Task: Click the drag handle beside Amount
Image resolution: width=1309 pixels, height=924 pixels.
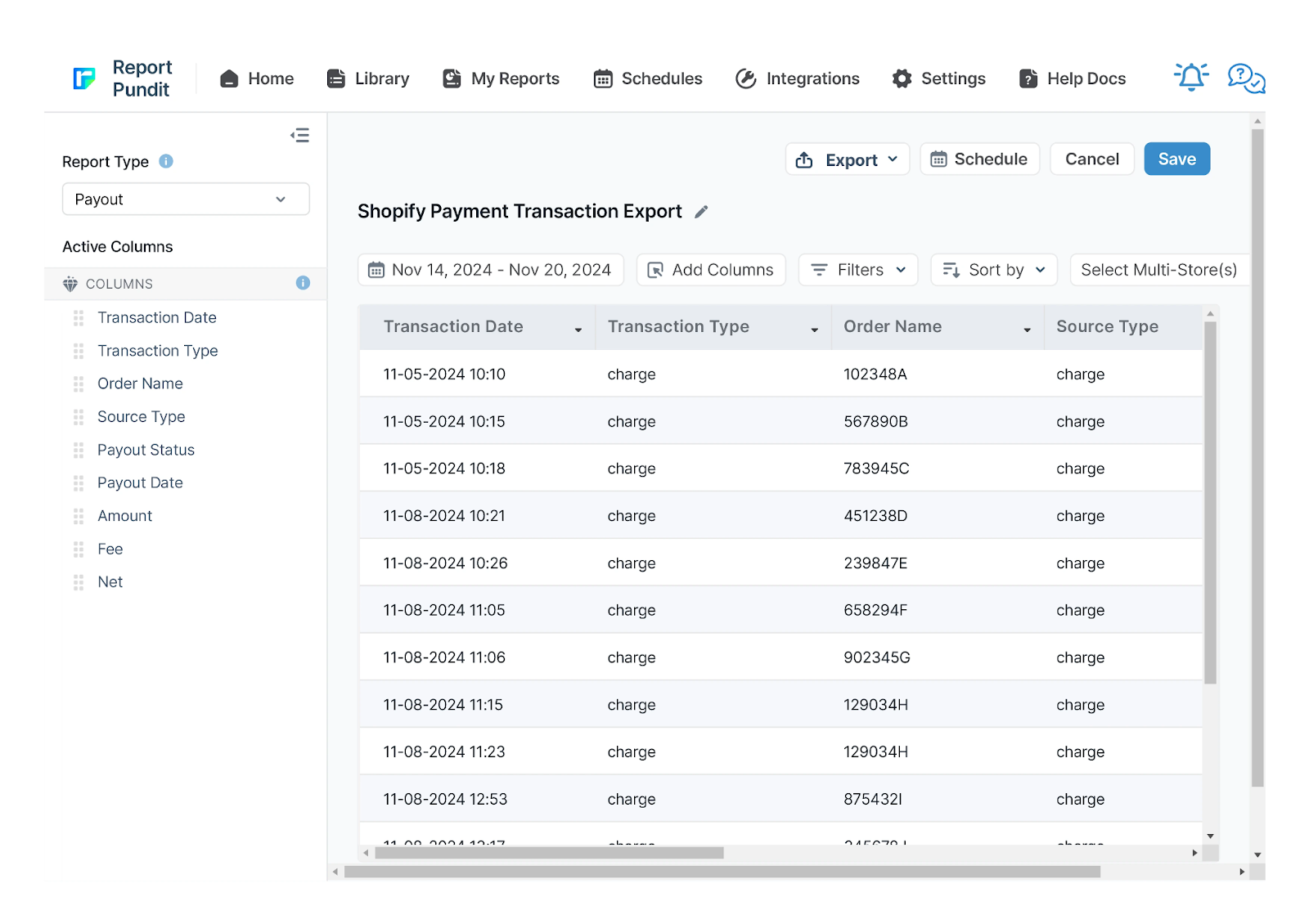Action: (x=79, y=516)
